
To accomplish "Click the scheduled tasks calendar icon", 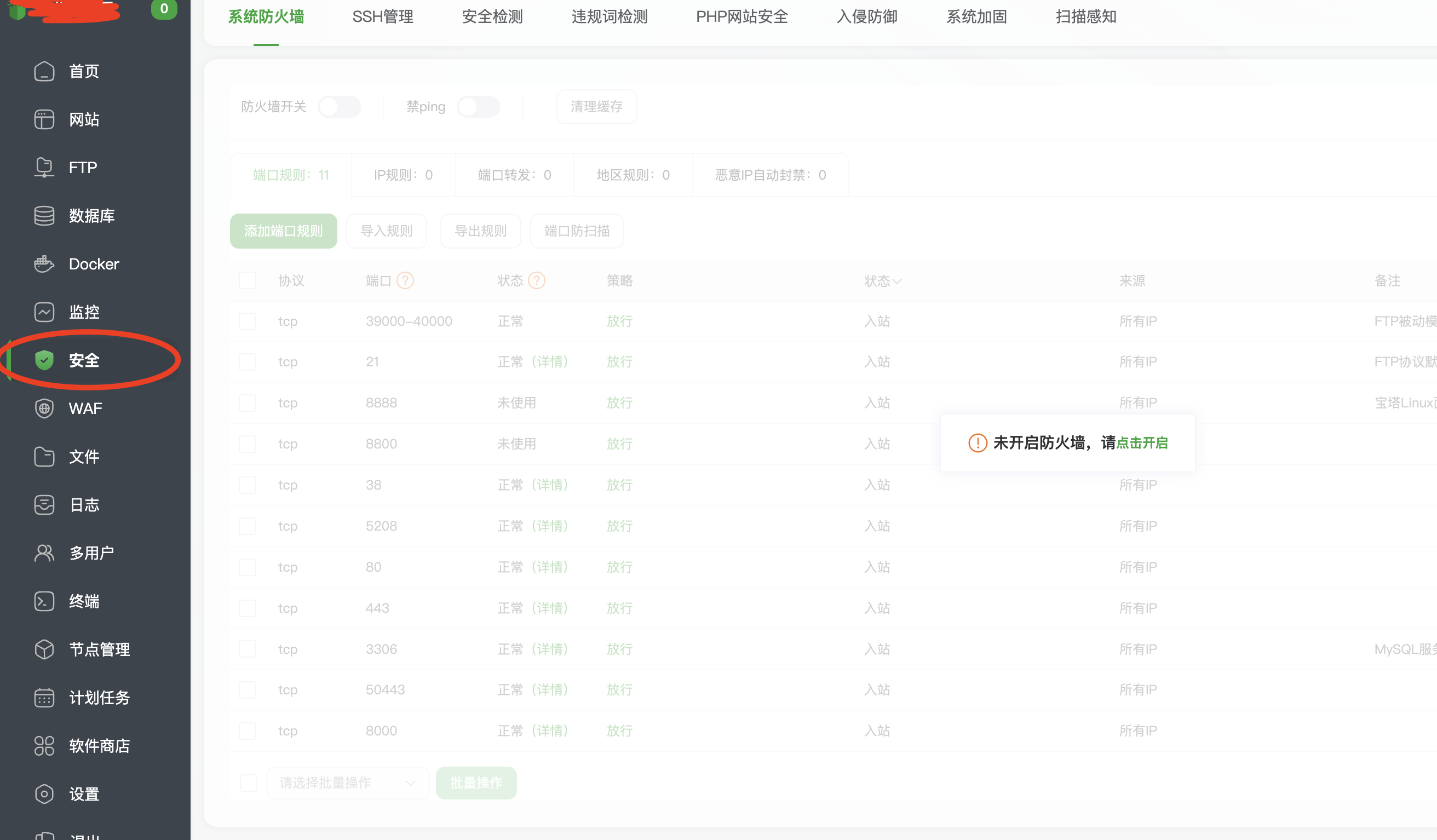I will (44, 698).
